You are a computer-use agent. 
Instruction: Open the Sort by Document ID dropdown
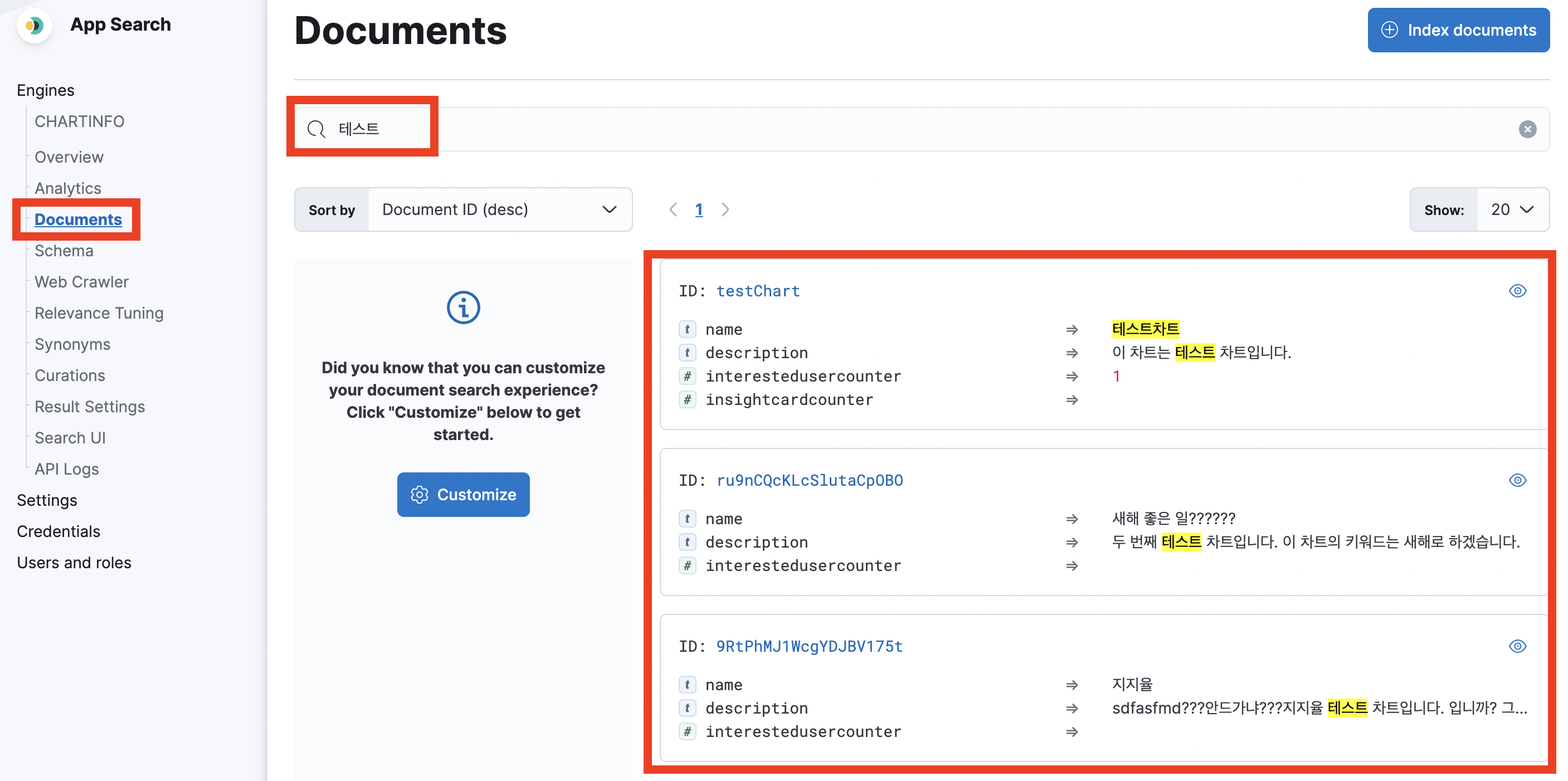pyautogui.click(x=499, y=210)
